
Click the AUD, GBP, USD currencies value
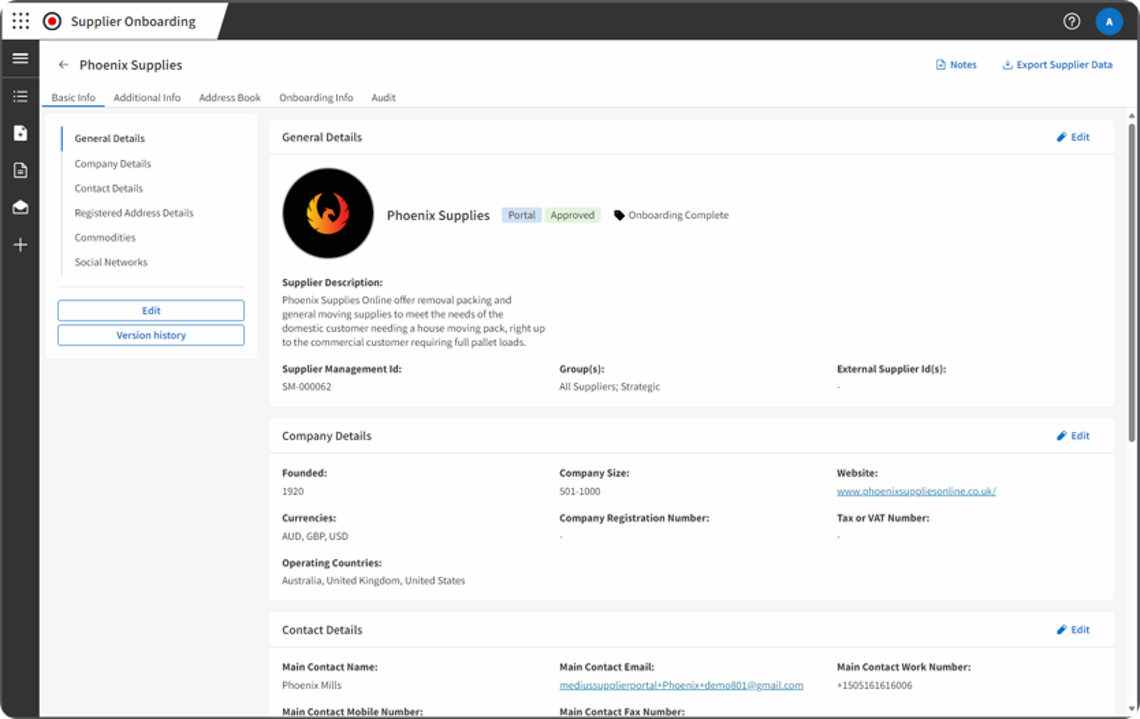(315, 537)
